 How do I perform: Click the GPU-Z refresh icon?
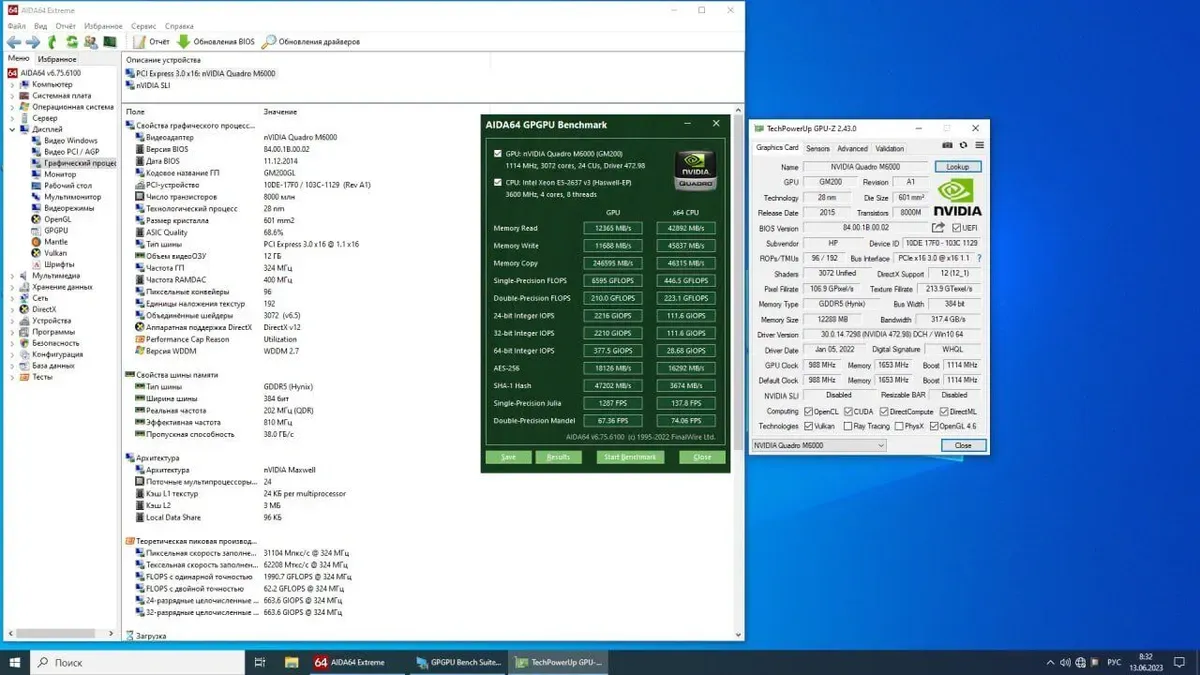coord(963,147)
